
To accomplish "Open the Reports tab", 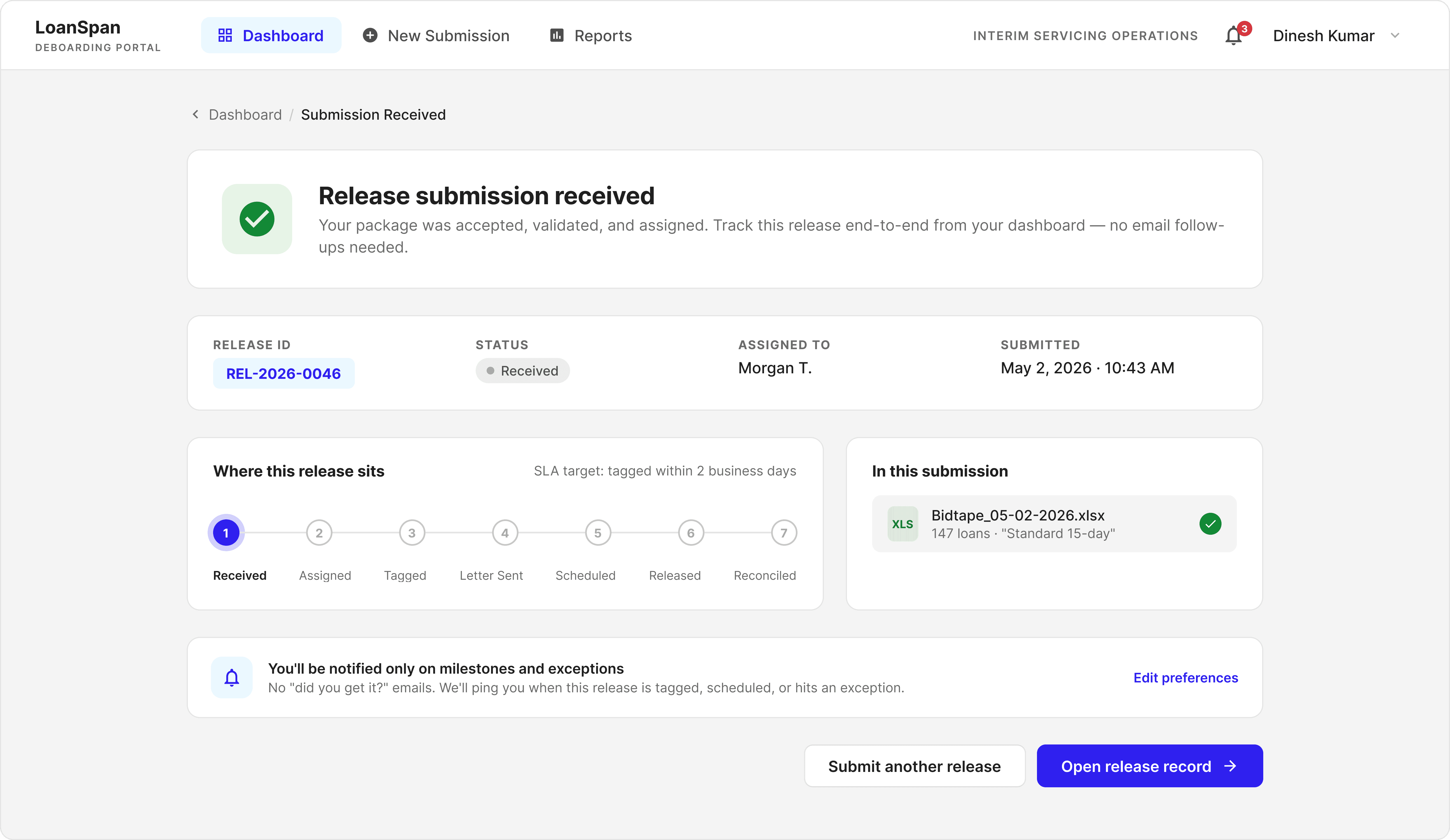I will point(590,36).
